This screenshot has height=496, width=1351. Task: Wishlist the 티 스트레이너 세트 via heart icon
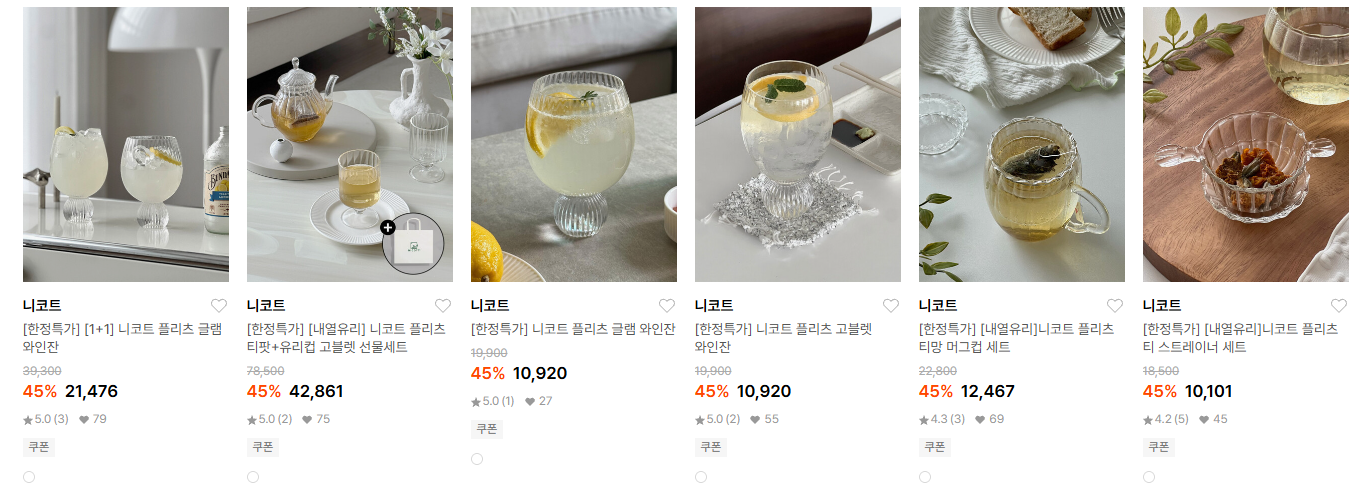point(1339,306)
